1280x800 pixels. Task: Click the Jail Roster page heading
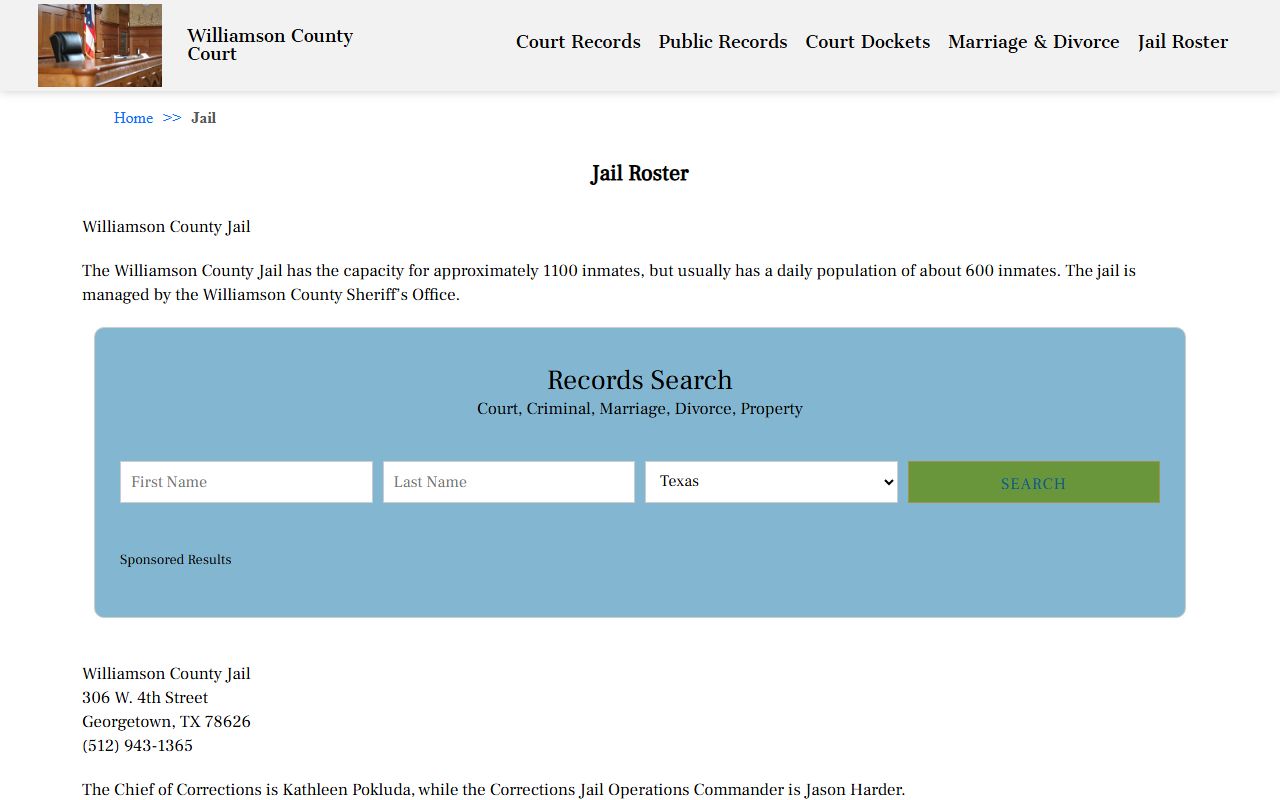pyautogui.click(x=640, y=174)
